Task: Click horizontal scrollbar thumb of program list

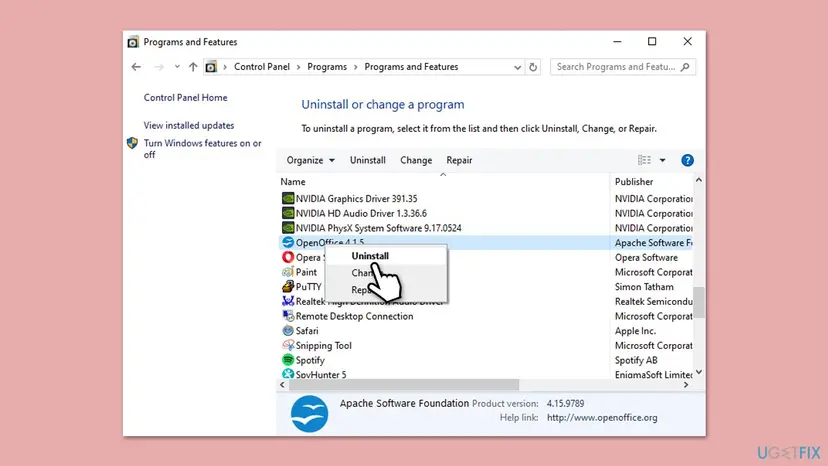Action: (x=403, y=385)
